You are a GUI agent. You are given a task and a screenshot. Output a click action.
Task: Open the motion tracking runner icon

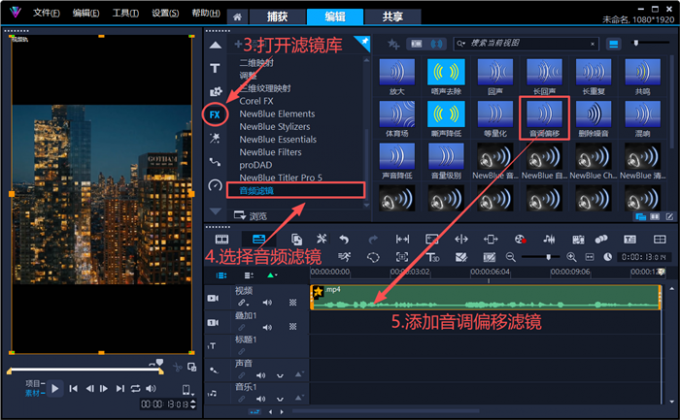tap(344, 257)
